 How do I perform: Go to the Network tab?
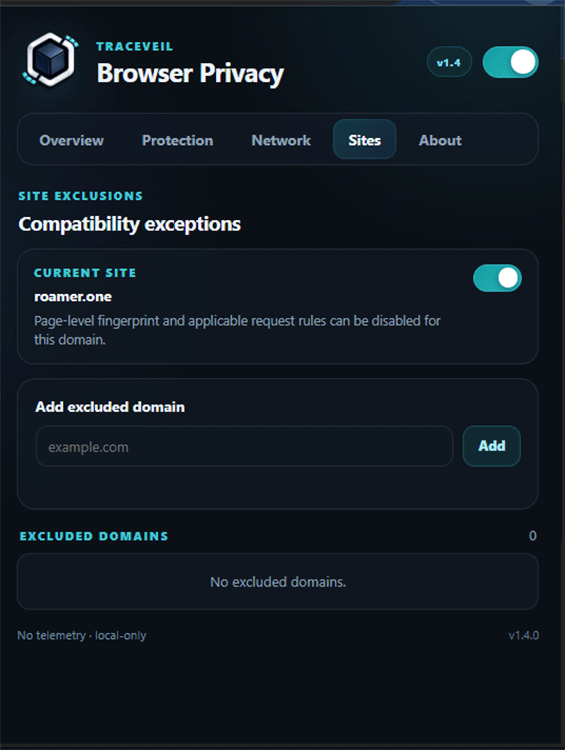tap(281, 140)
